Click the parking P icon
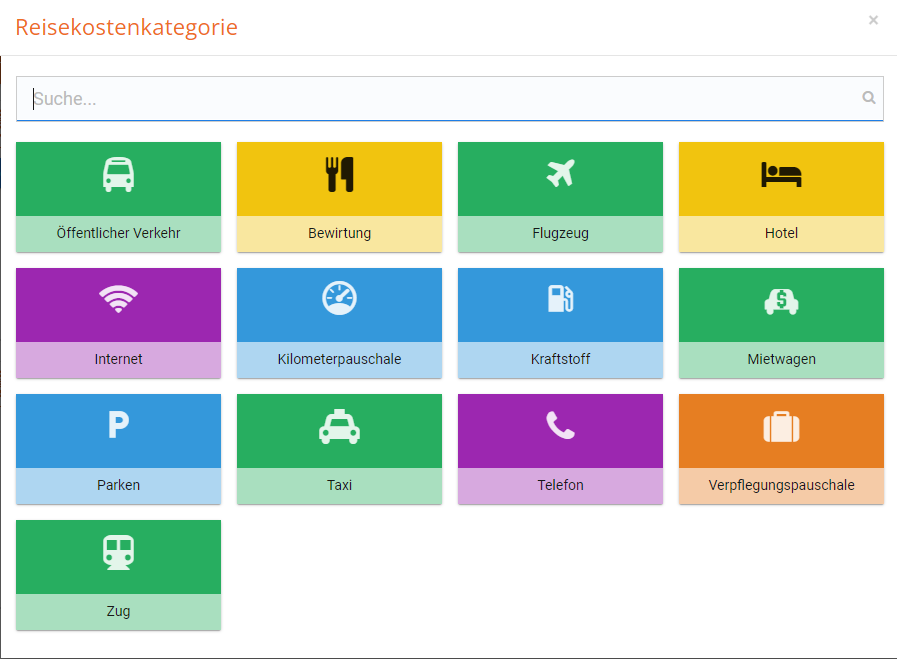897x659 pixels. [118, 426]
